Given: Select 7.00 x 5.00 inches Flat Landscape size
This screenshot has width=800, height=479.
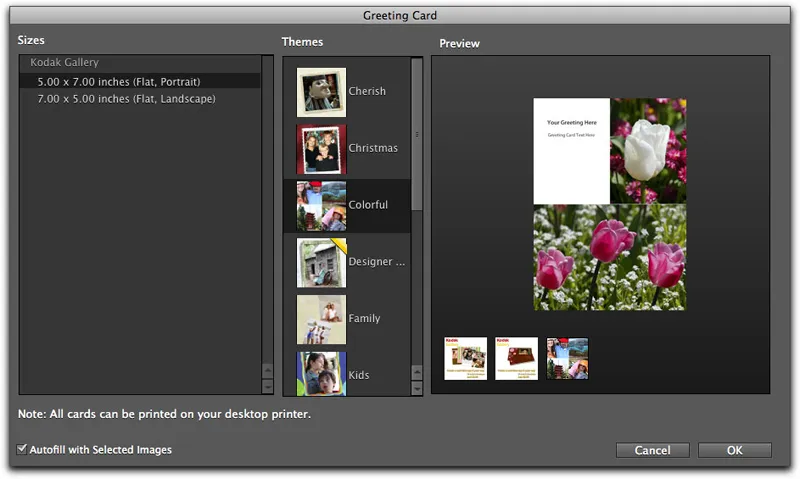Looking at the screenshot, I should 140,98.
